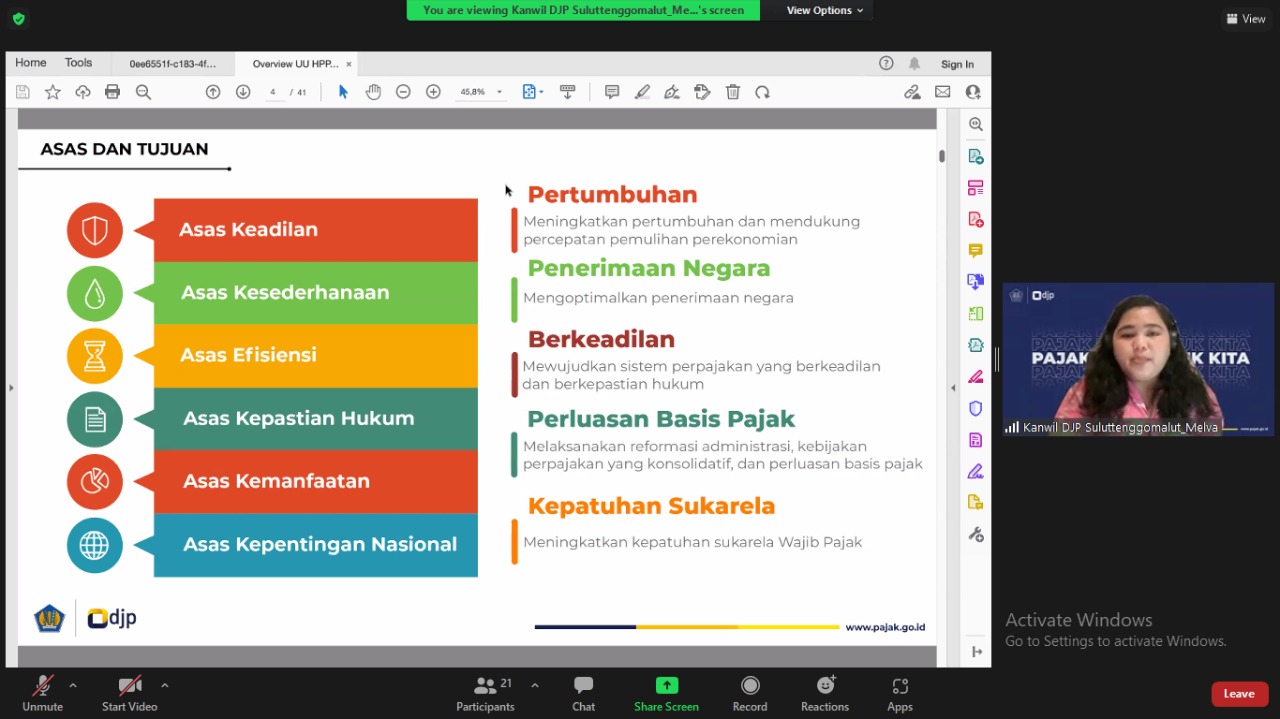
Task: Select the hand pan tool in PDF toolbar
Action: click(373, 92)
